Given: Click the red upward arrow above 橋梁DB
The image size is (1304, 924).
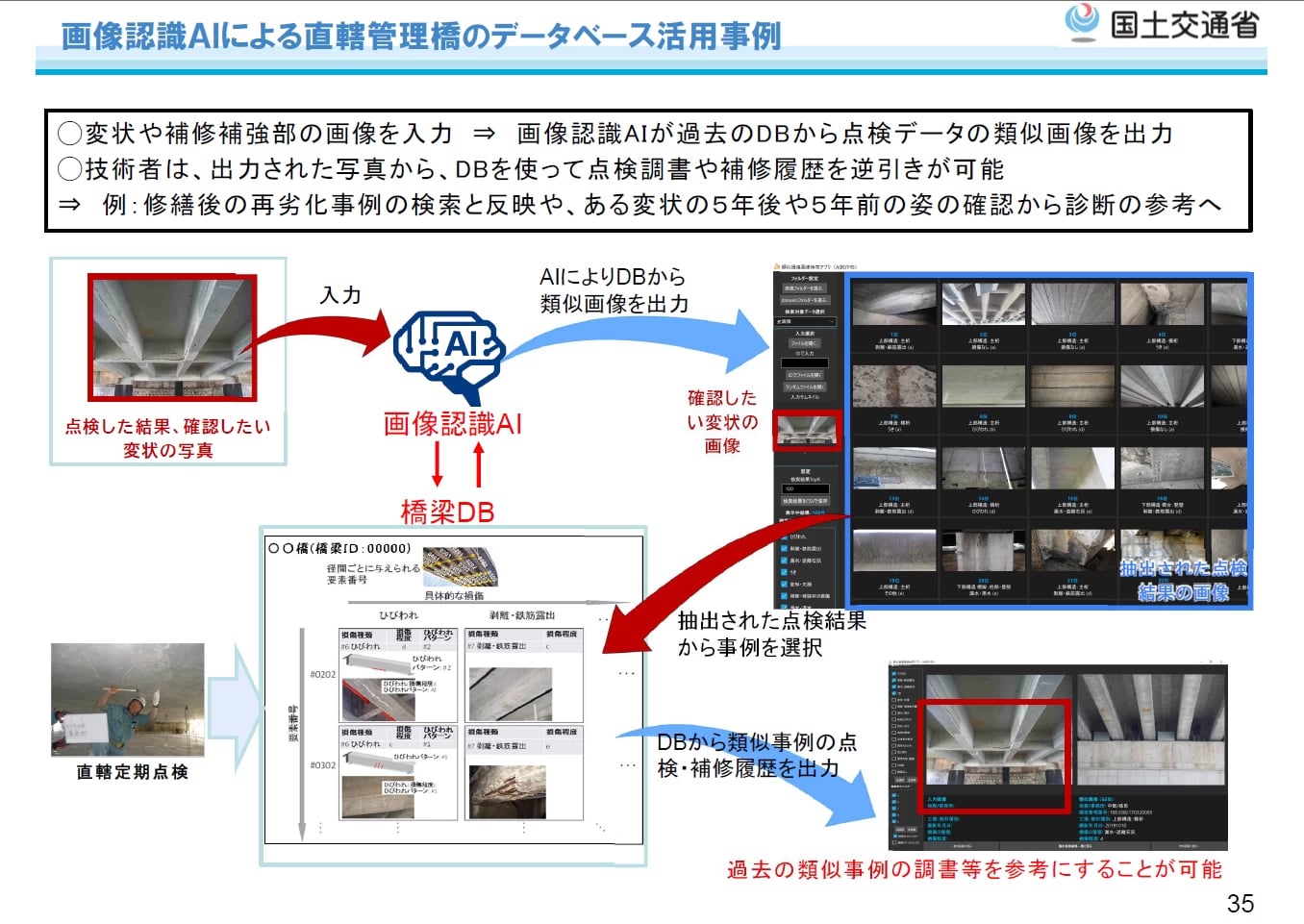Looking at the screenshot, I should tap(478, 463).
